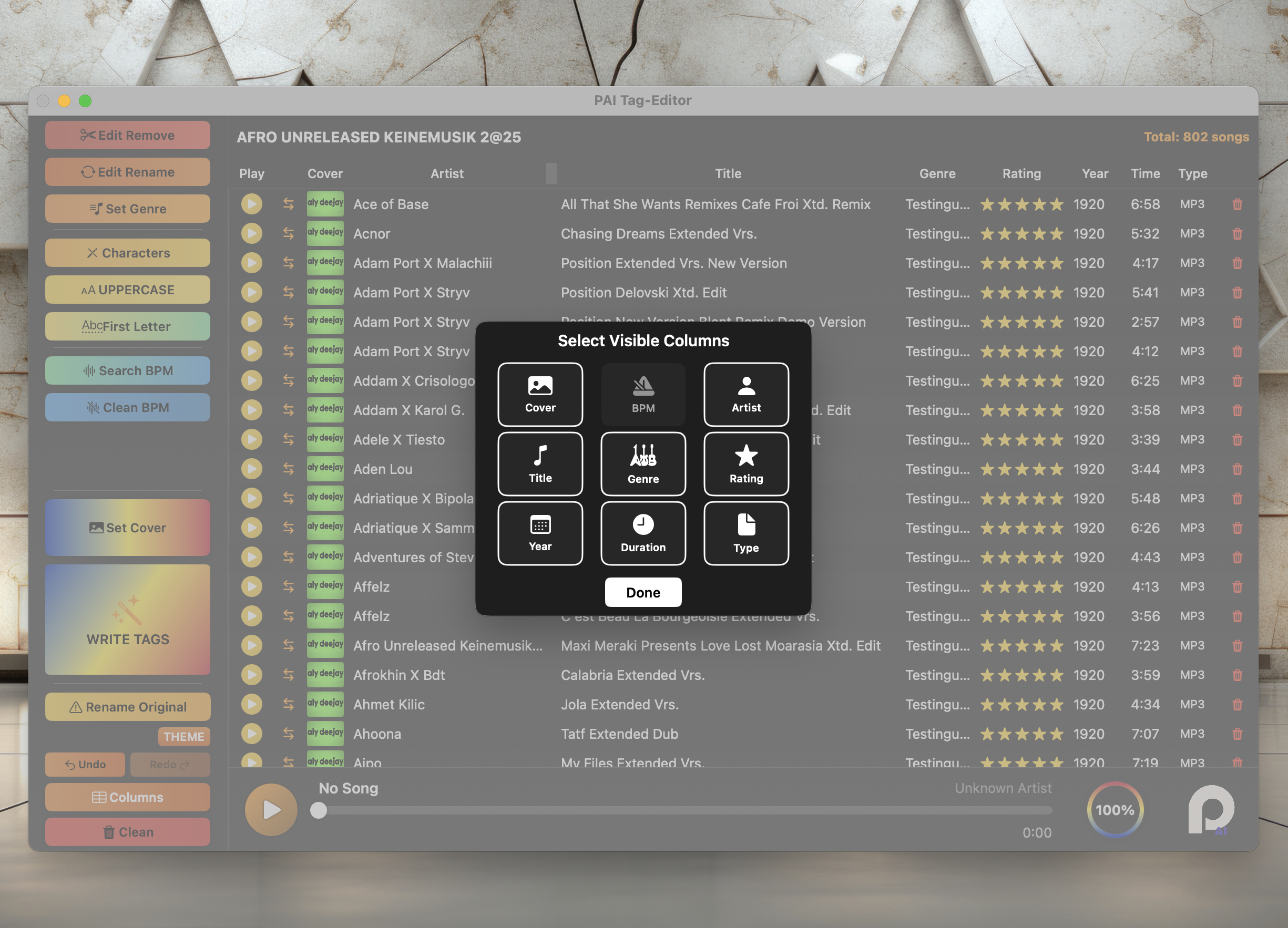Viewport: 1288px width, 928px height.
Task: Toggle the Cover column visibility
Action: (x=540, y=395)
